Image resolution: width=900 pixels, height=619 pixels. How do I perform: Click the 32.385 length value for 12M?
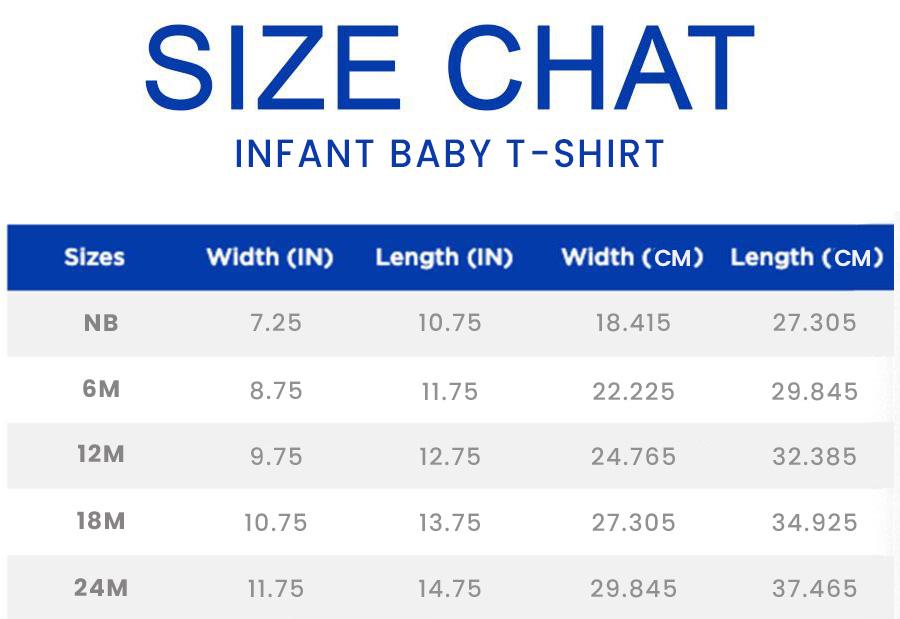click(x=814, y=456)
